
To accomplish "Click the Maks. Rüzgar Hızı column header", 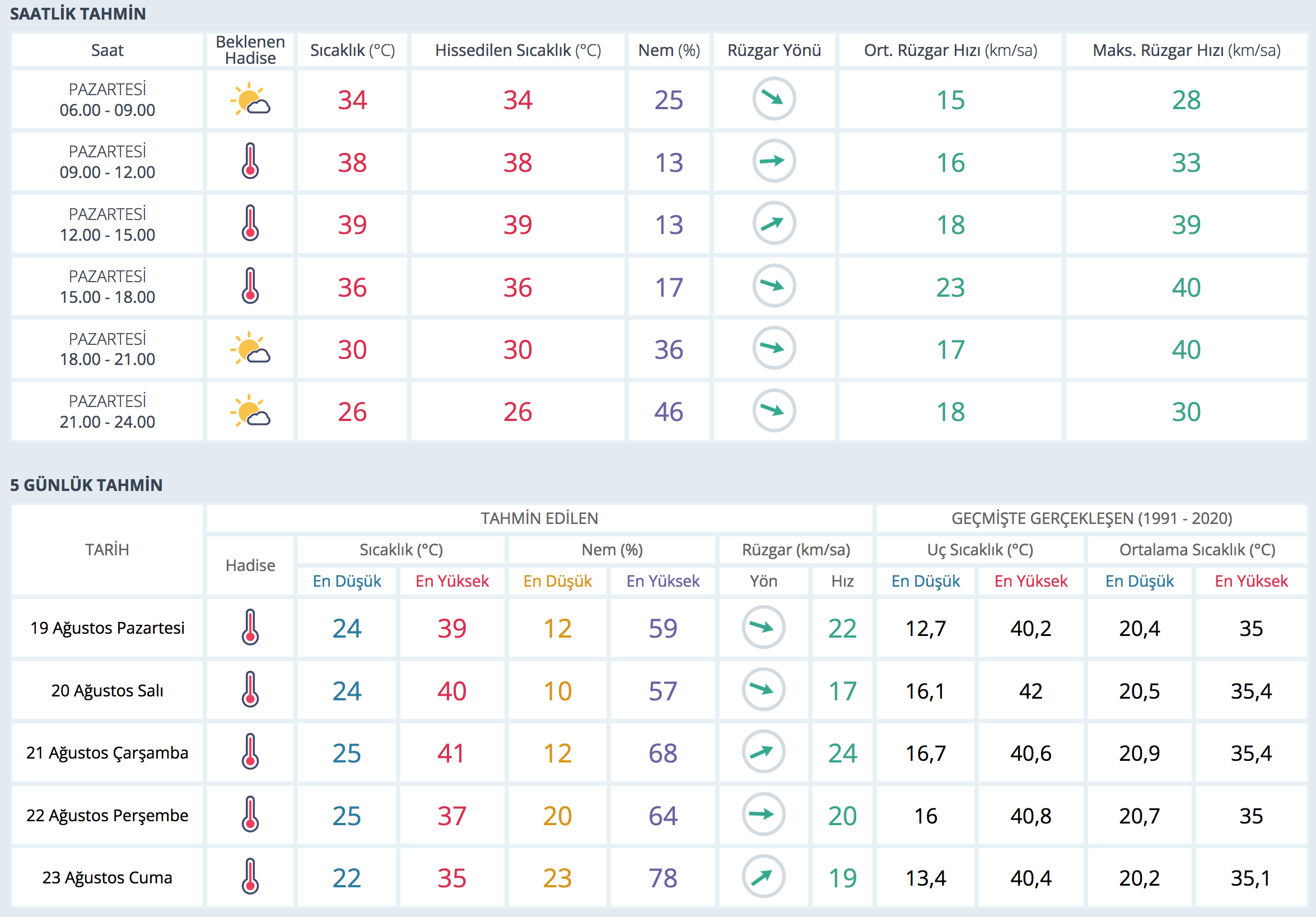I will pyautogui.click(x=1186, y=50).
